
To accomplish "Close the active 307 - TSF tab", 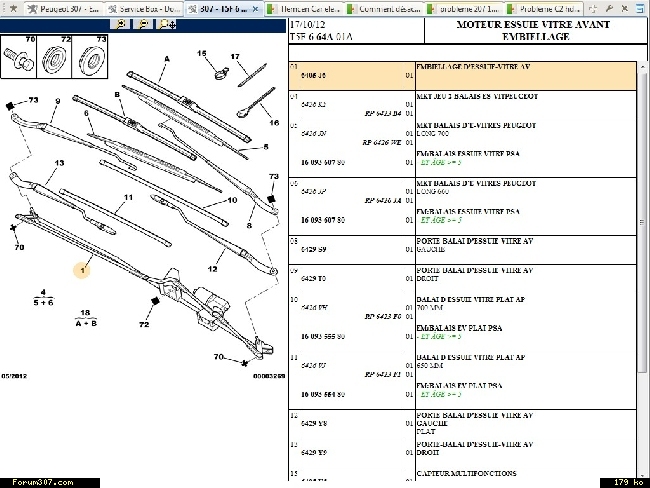I will coord(255,9).
